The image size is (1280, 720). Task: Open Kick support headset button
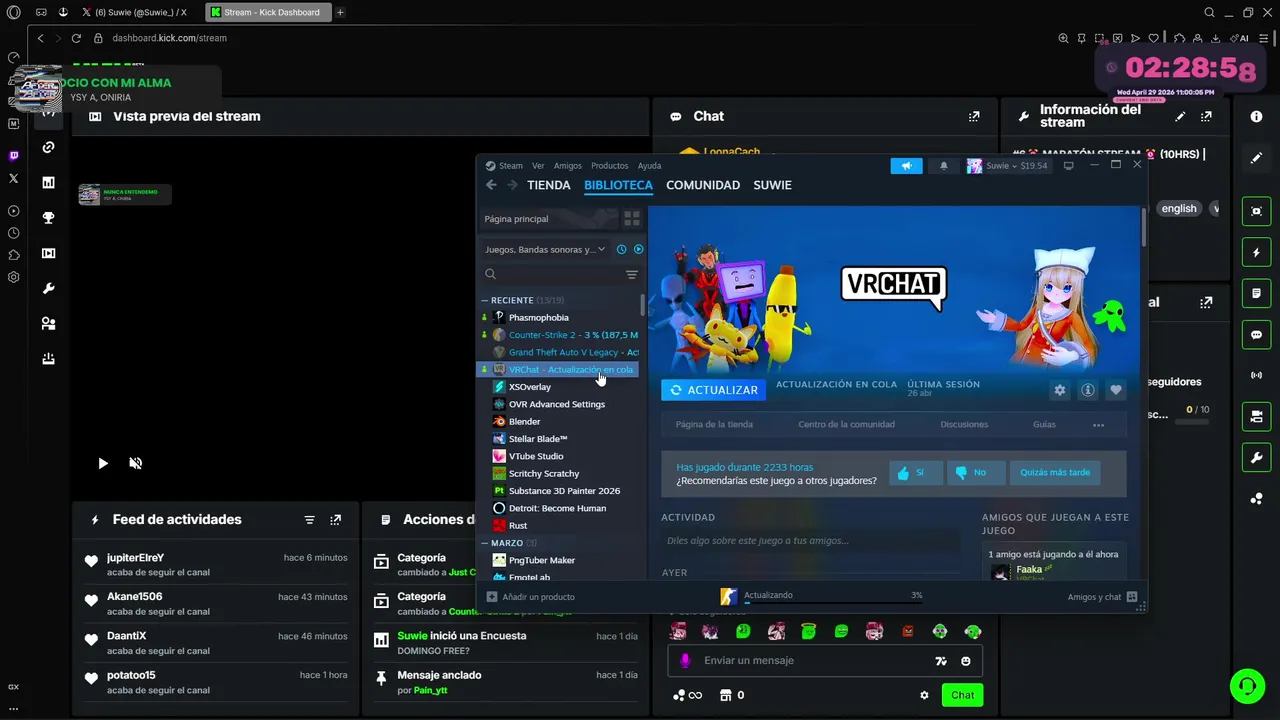1247,686
